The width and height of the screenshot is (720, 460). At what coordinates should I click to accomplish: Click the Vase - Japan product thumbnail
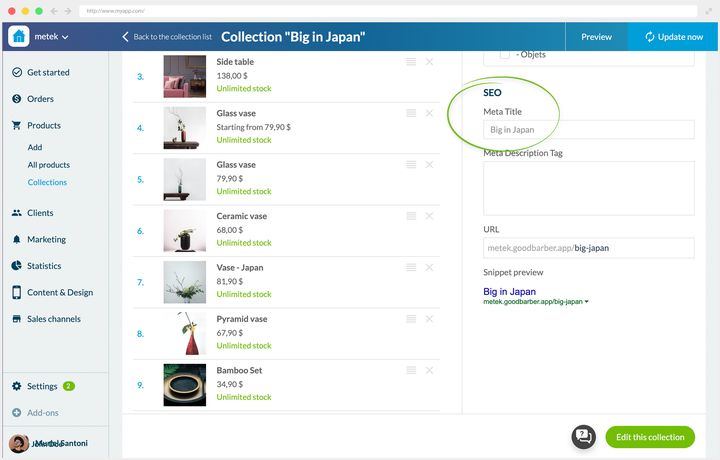coord(185,282)
